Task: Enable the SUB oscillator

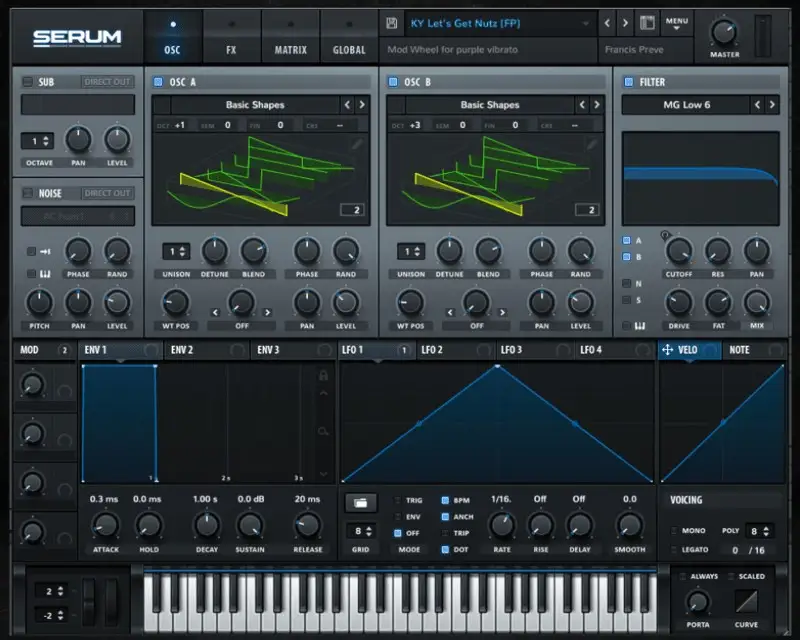Action: point(28,82)
